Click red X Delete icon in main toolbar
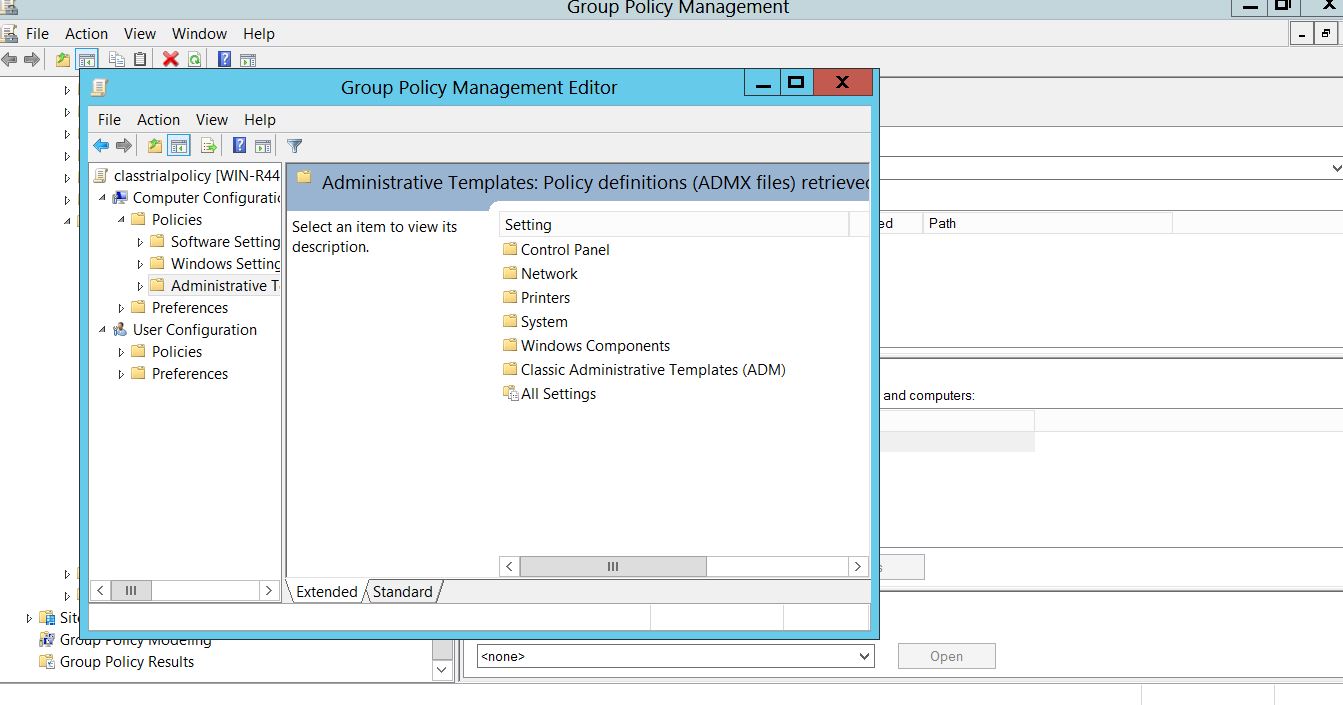The width and height of the screenshot is (1343, 705). click(x=171, y=59)
